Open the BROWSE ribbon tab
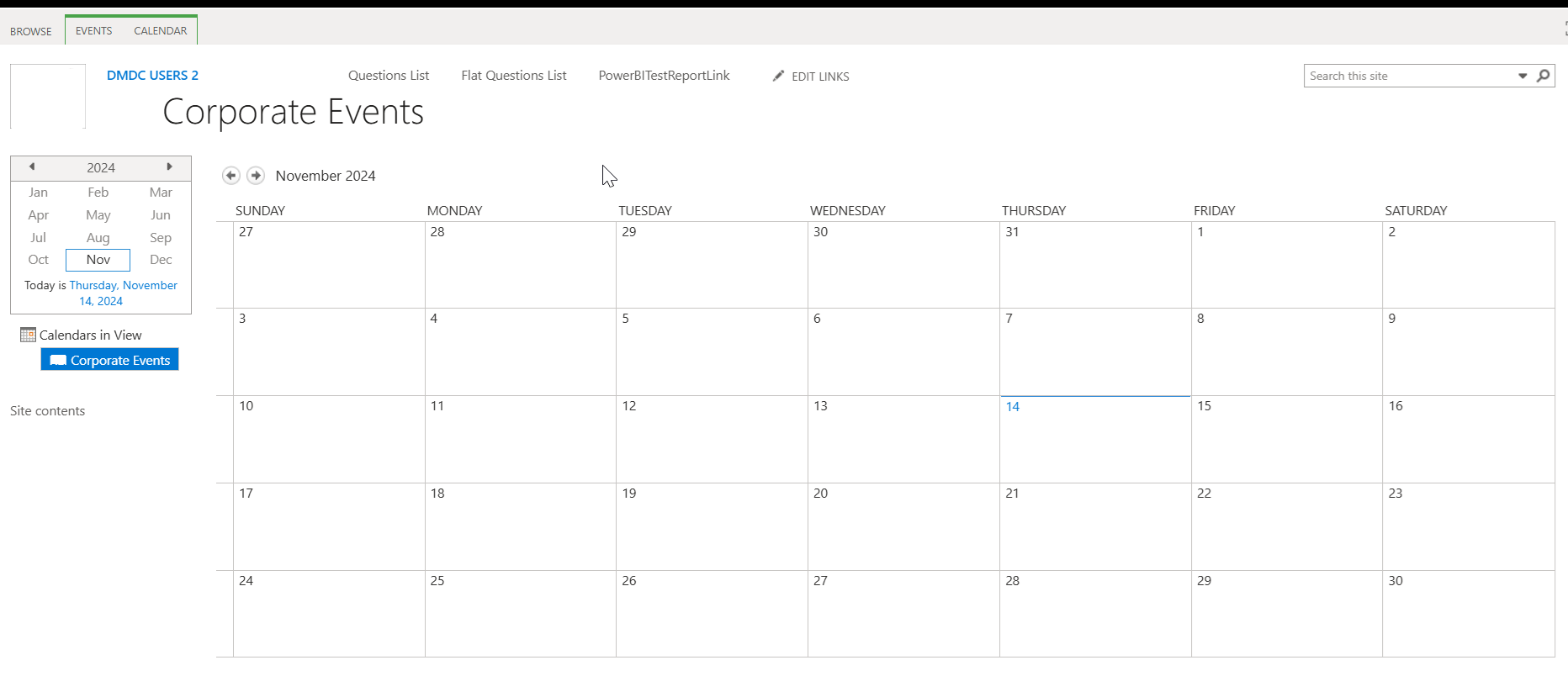Image resolution: width=1568 pixels, height=676 pixels. (x=31, y=31)
